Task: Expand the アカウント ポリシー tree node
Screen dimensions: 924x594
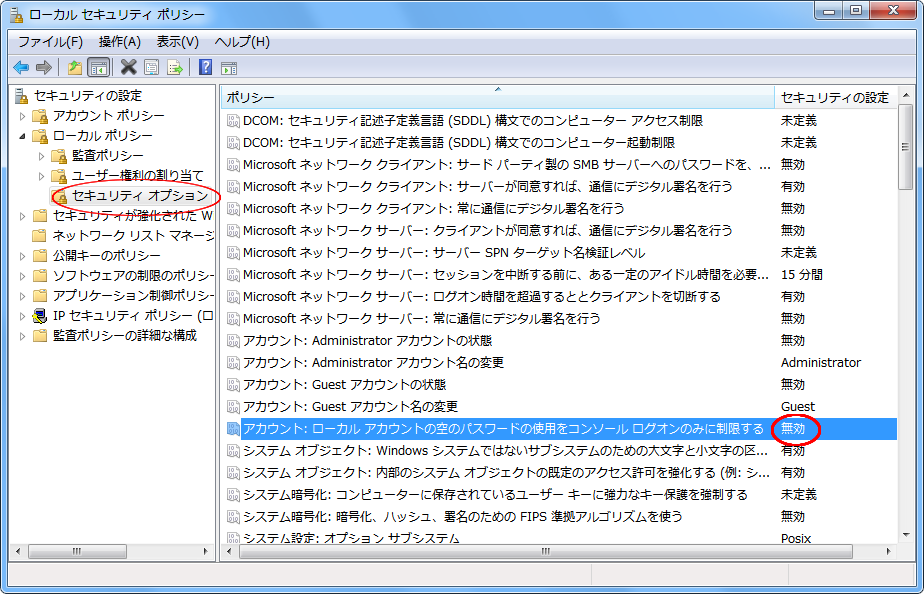Action: click(x=23, y=116)
